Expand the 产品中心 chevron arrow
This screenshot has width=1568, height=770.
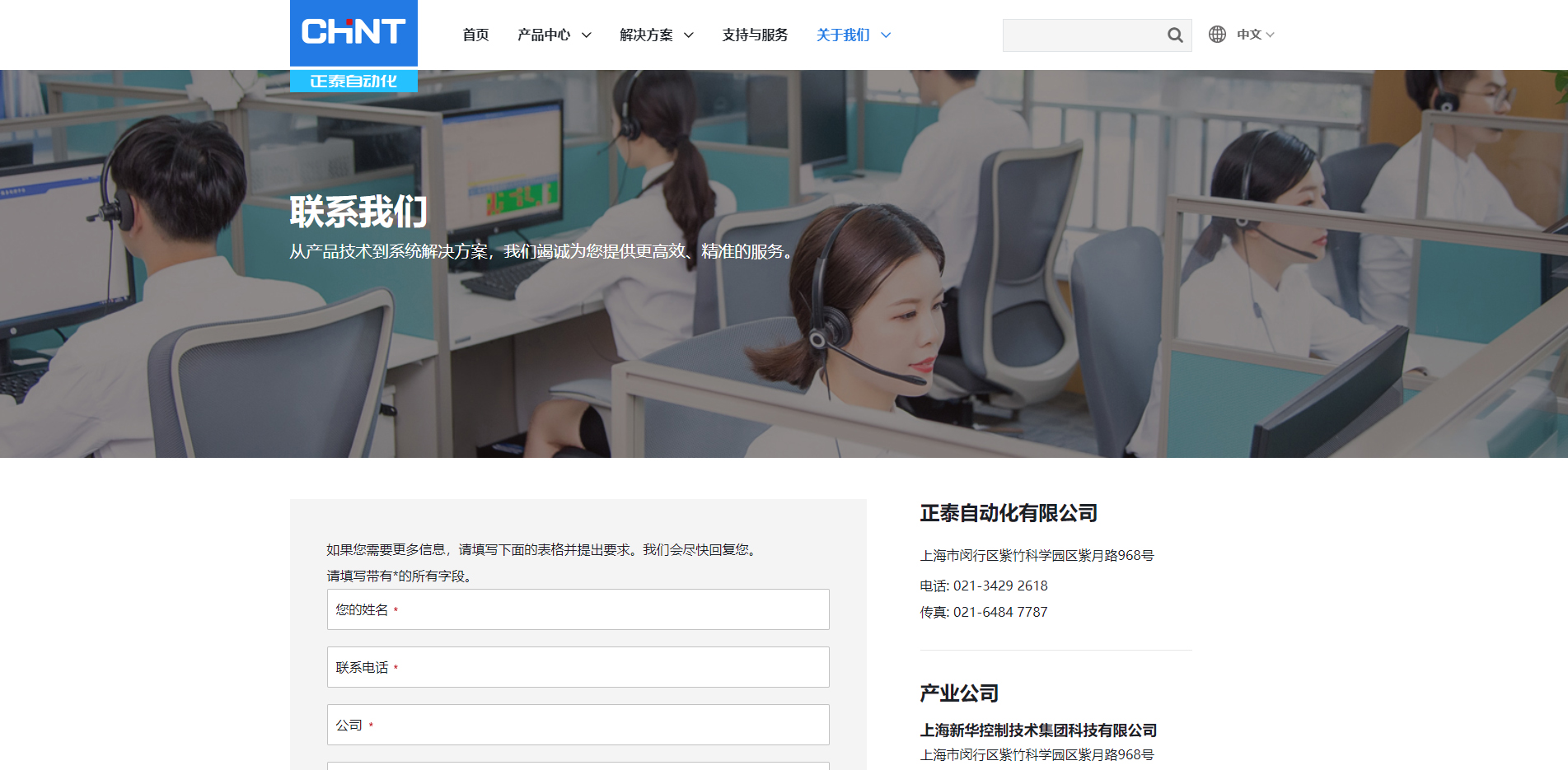587,35
